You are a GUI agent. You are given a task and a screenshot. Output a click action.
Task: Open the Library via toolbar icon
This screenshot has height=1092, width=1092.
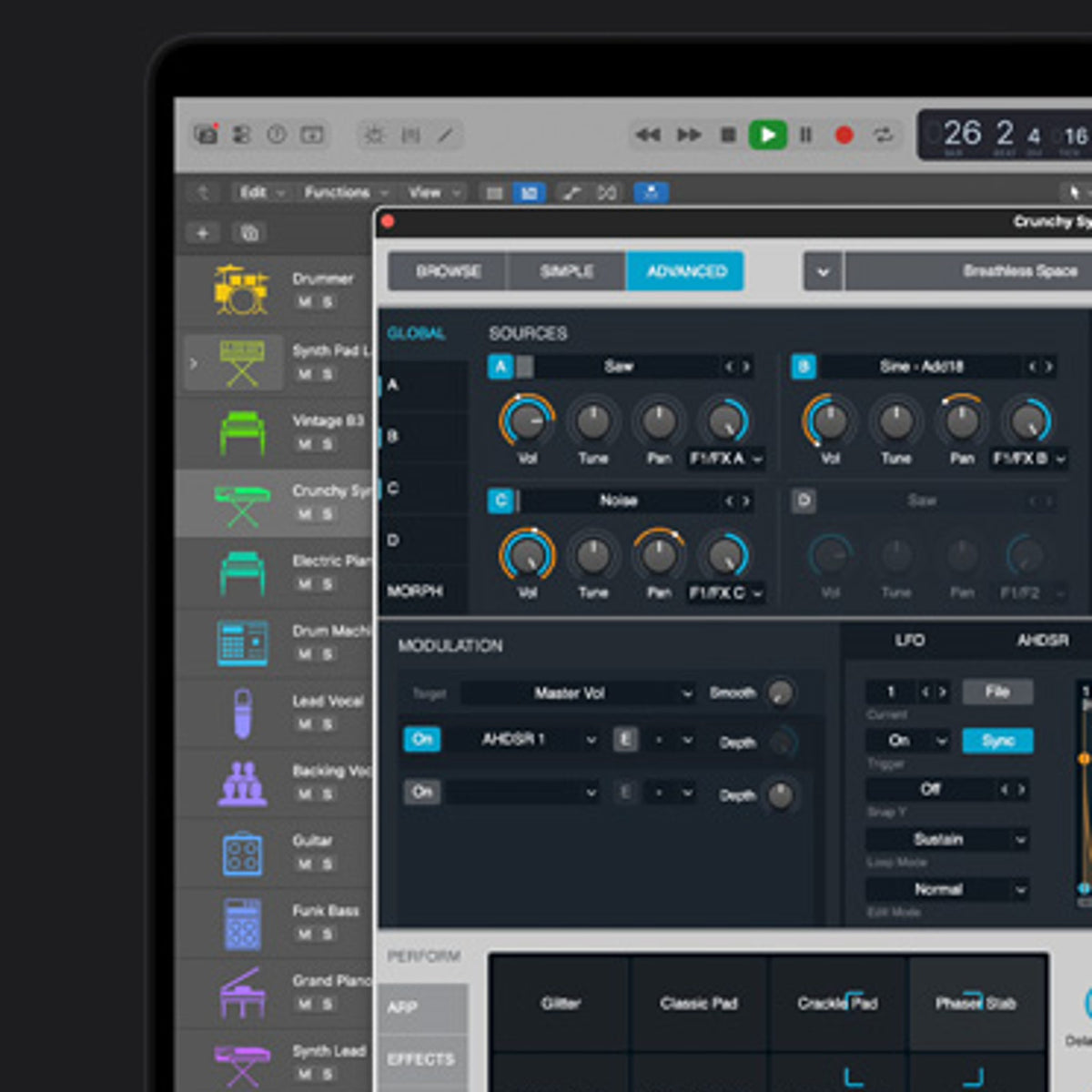click(x=207, y=135)
